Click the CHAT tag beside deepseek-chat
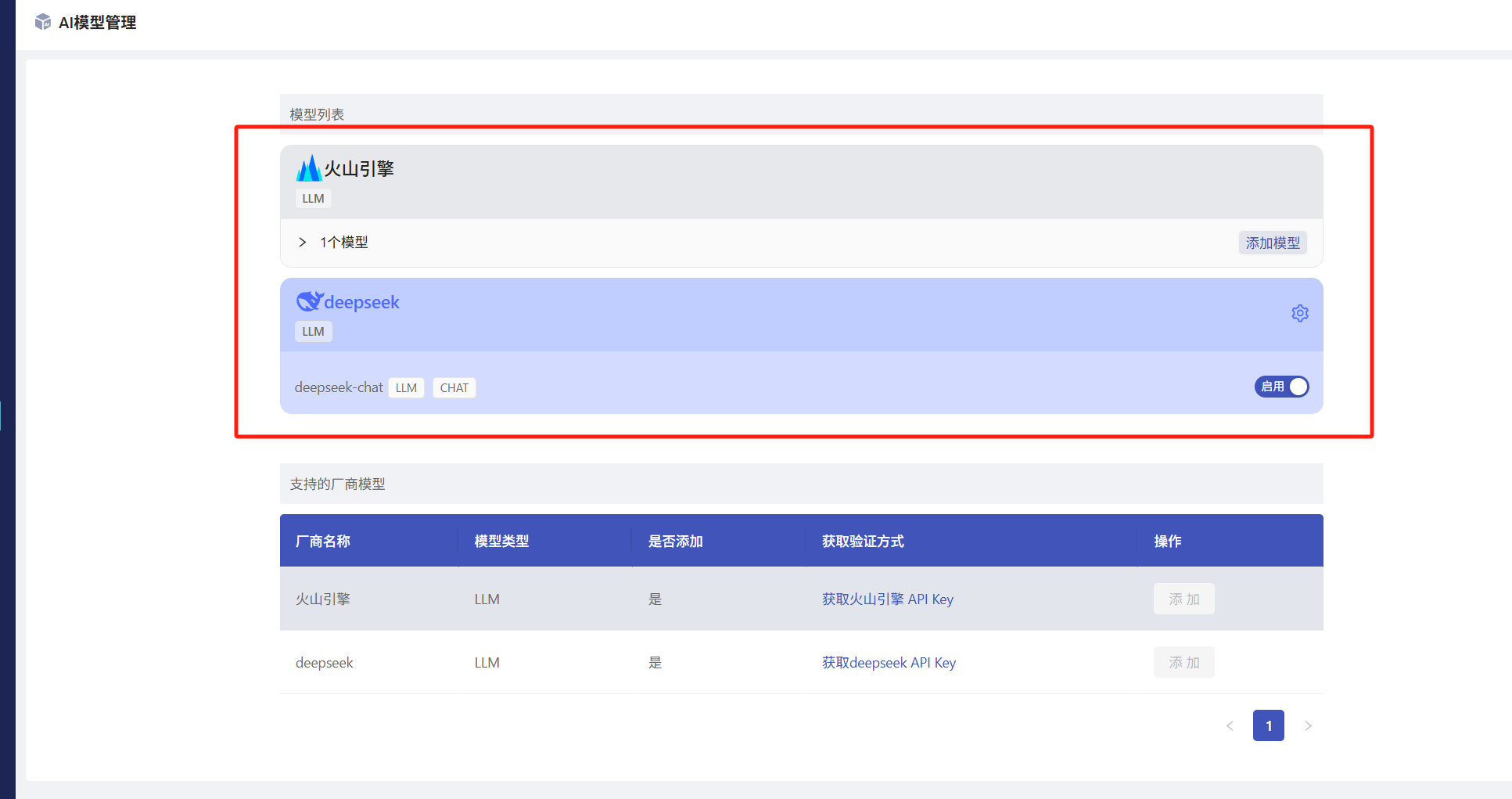Viewport: 1512px width, 799px height. point(454,387)
